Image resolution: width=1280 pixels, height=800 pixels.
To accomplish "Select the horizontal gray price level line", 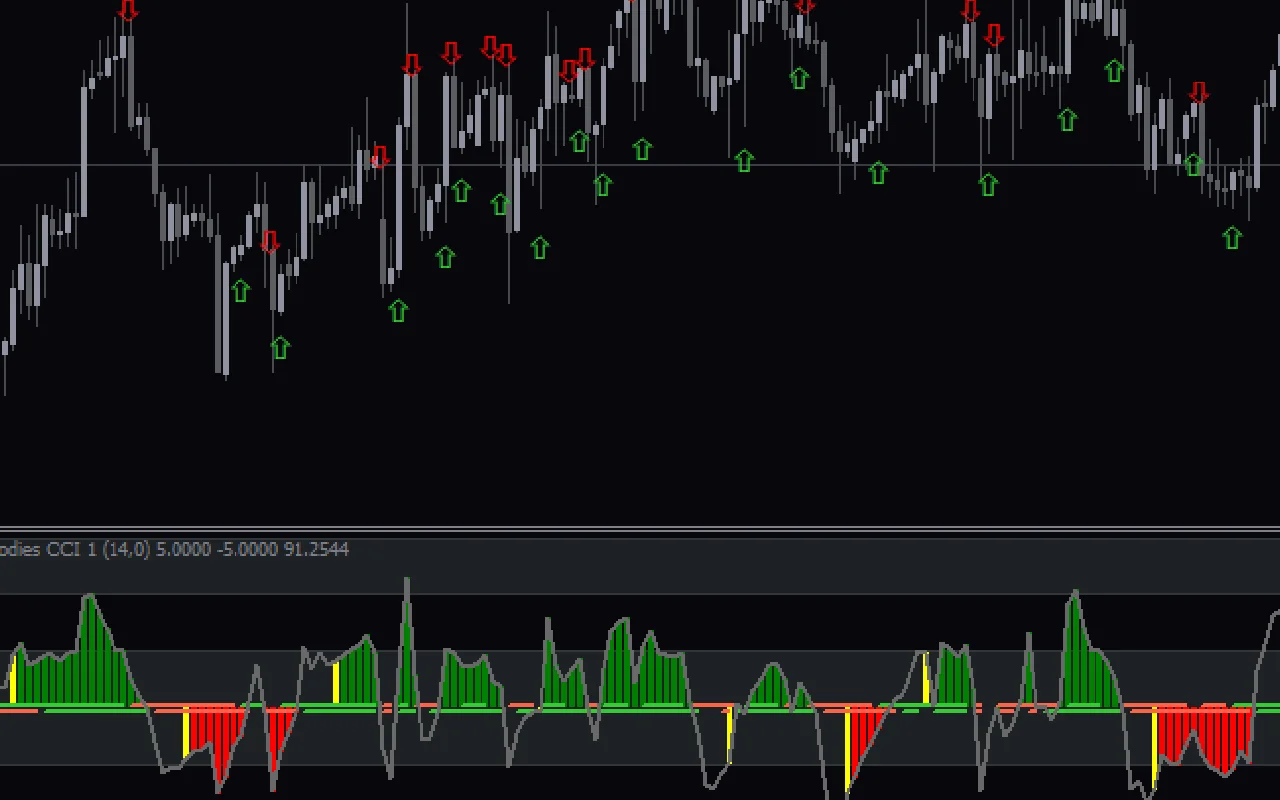I will click(x=700, y=165).
